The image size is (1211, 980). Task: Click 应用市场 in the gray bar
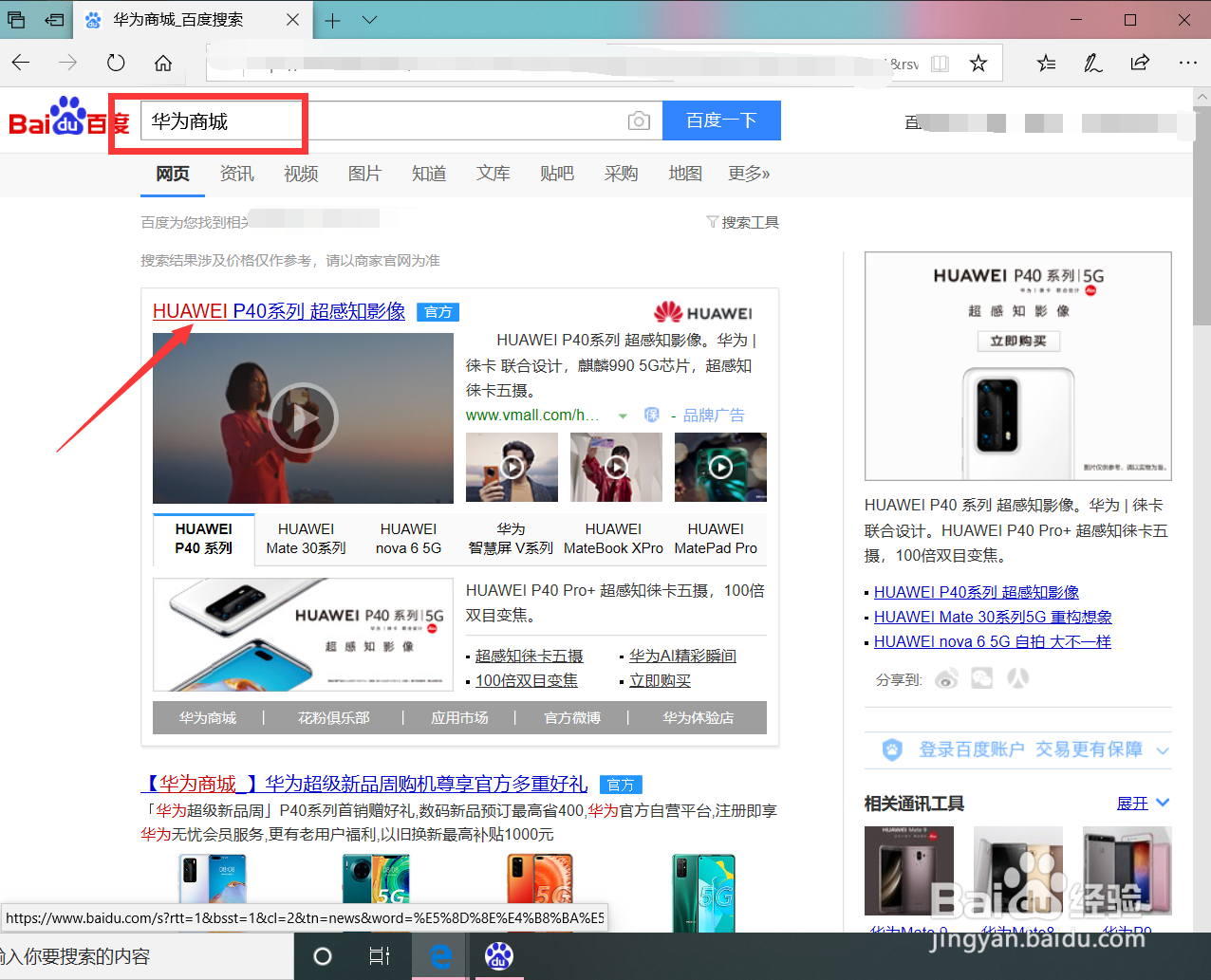[460, 718]
